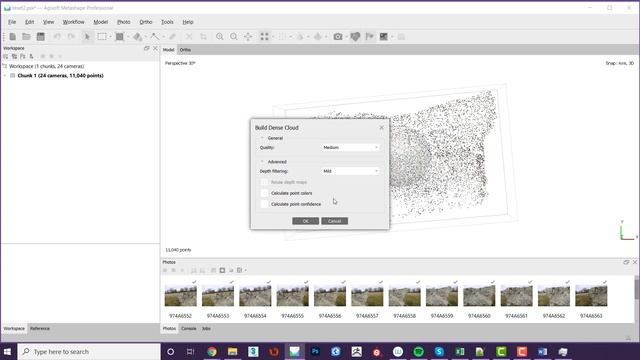Click the Show Cameras camera icon
This screenshot has width=640, height=360.
coord(338,37)
